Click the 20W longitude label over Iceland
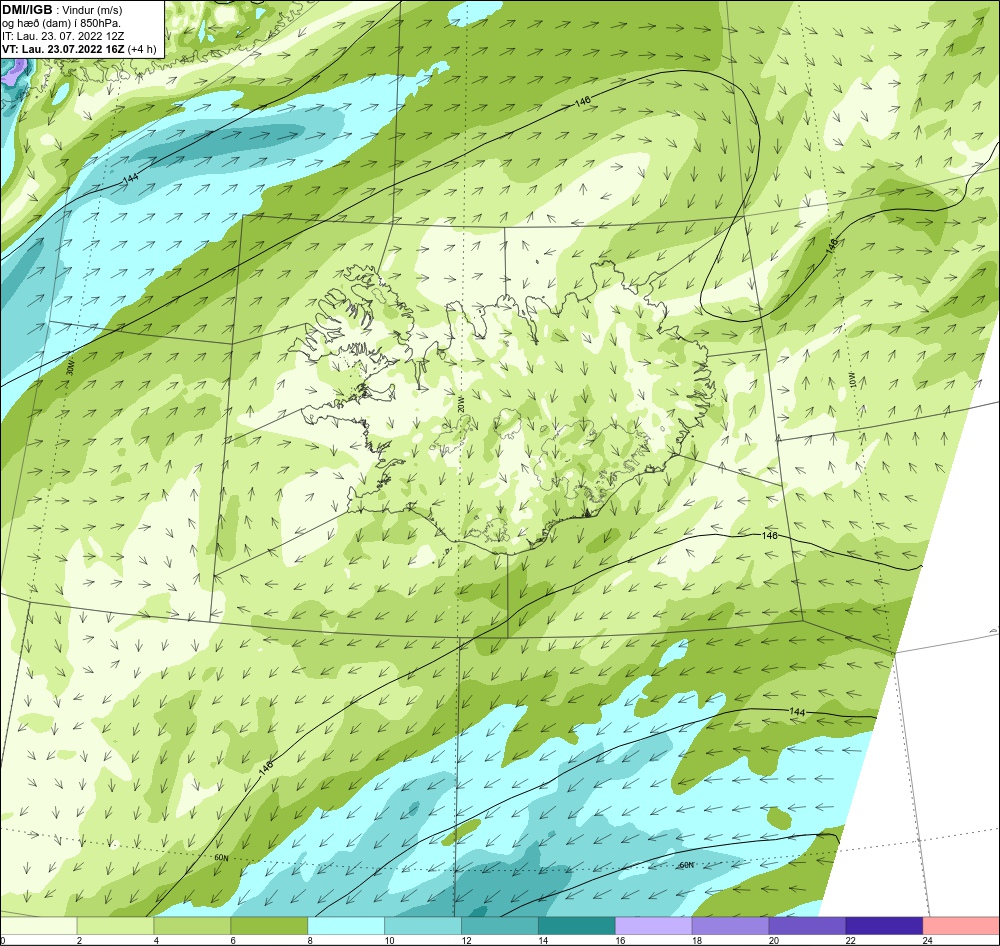The image size is (1000, 946). tap(461, 403)
